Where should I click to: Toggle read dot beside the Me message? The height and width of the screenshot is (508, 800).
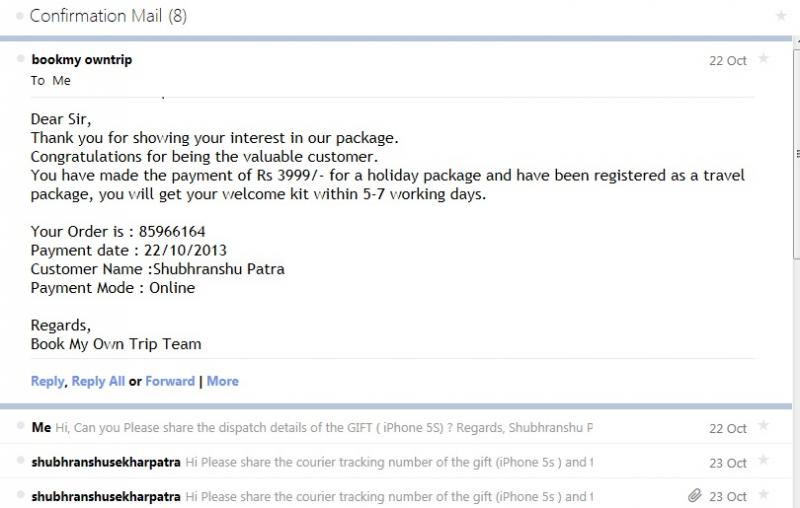20,426
